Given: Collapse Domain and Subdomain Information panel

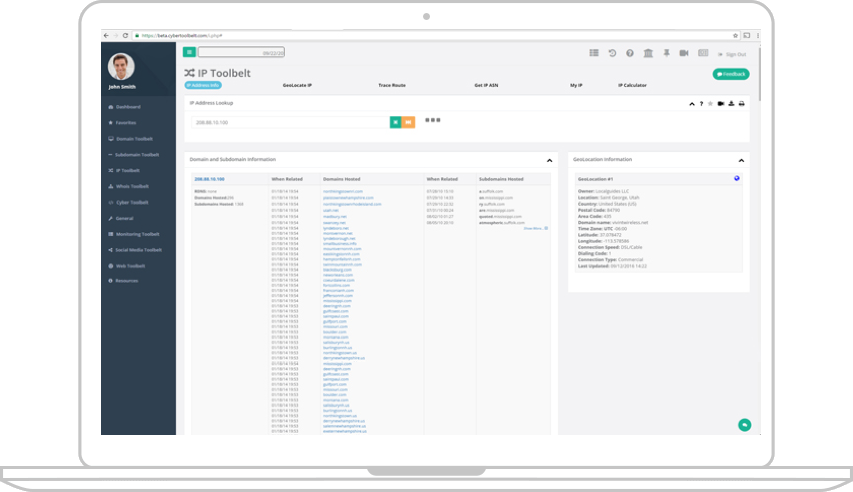Looking at the screenshot, I should pos(549,160).
